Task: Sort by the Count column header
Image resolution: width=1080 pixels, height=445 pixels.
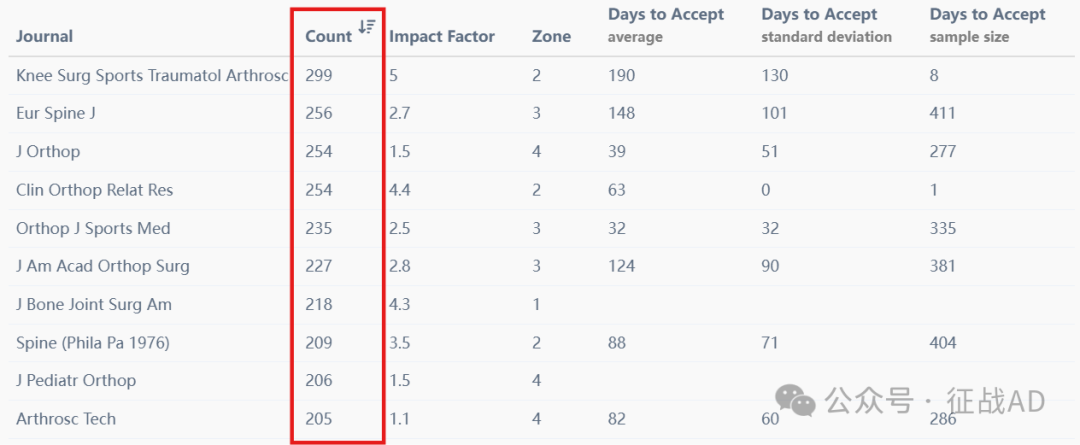Action: [x=329, y=37]
